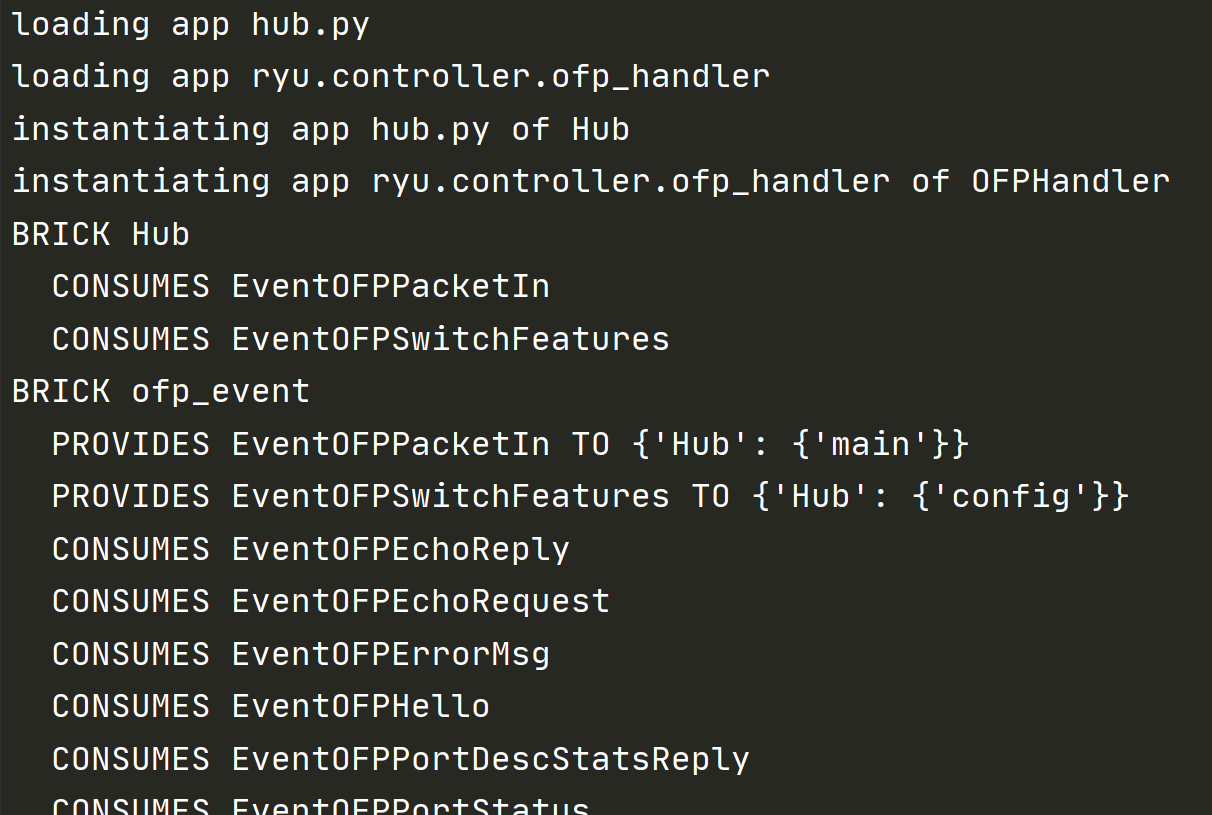Click the partially visible 'EventOFPPortStatus' line
Image resolution: width=1212 pixels, height=815 pixels.
point(321,805)
